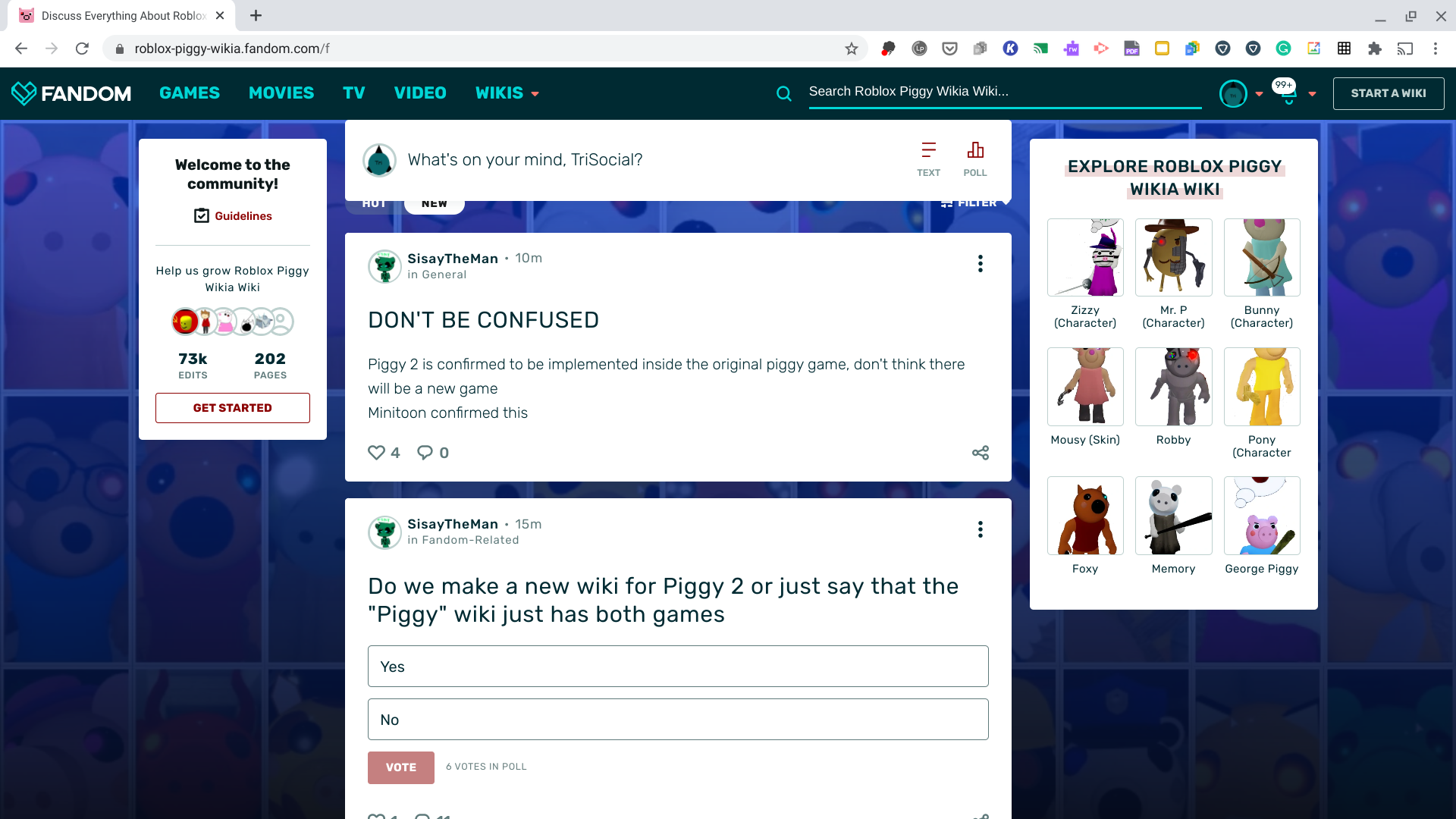The image size is (1456, 819).
Task: Expand the WIKIS dropdown menu
Action: click(x=504, y=92)
